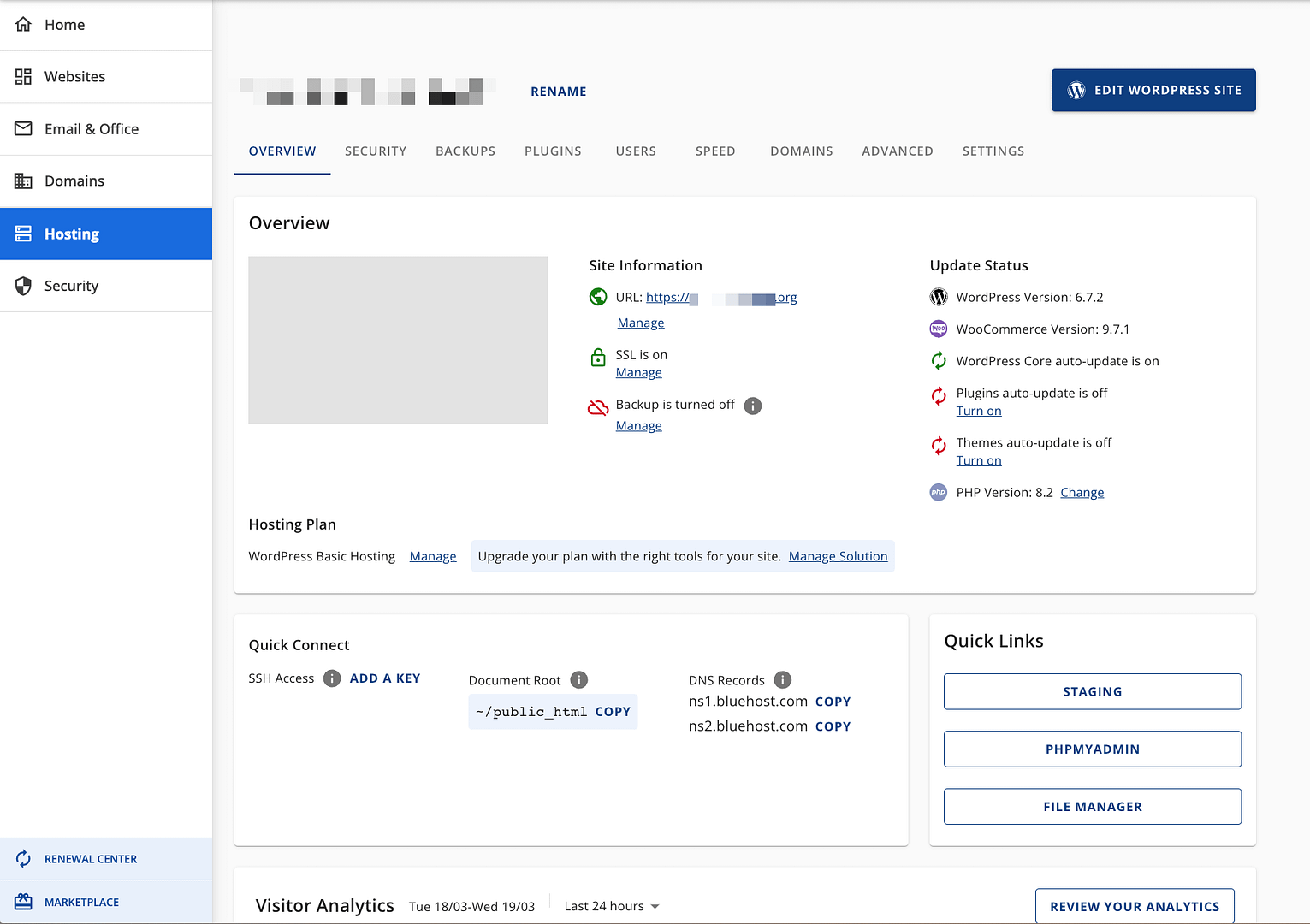Open Staging from Quick Links

(x=1093, y=691)
